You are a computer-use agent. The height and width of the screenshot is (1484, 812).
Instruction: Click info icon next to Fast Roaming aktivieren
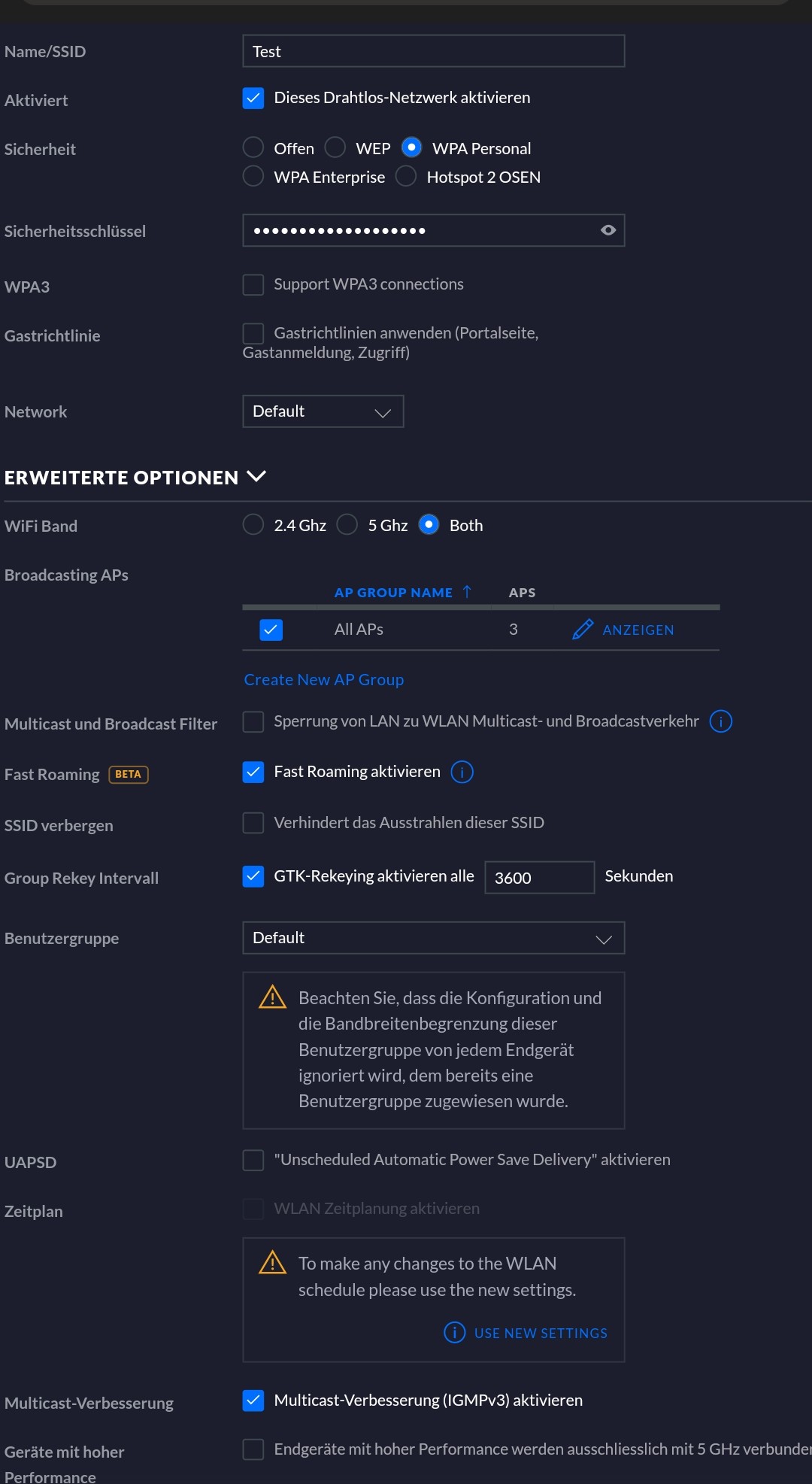coord(462,772)
